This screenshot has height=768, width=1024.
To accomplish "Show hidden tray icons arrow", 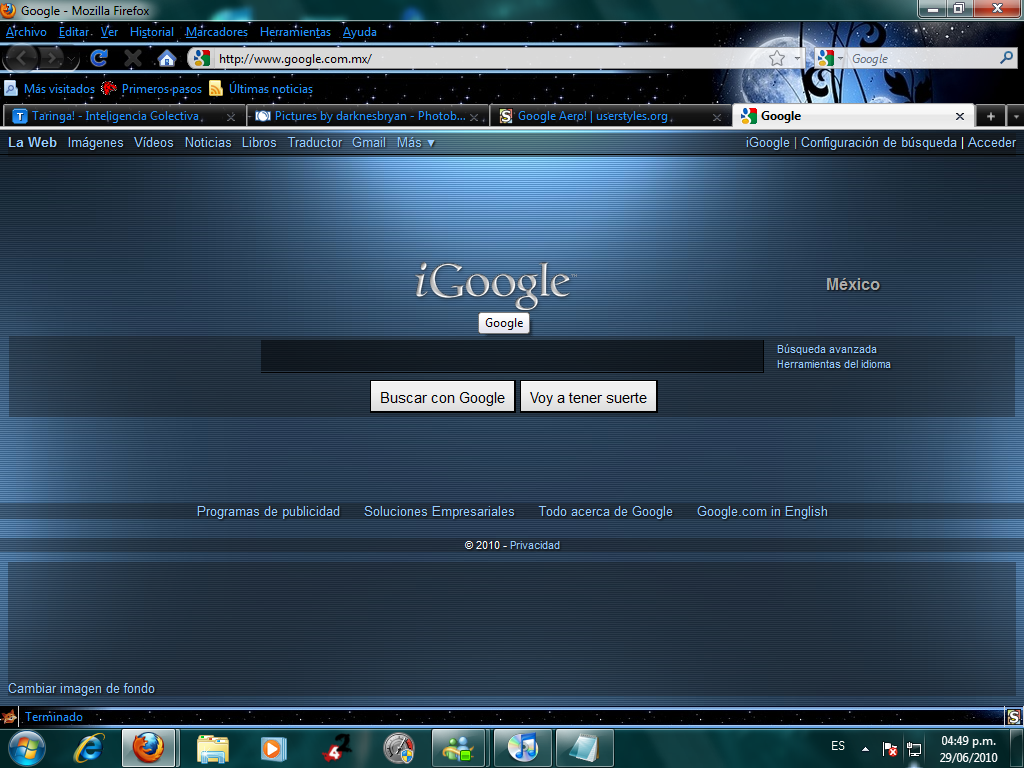I will pyautogui.click(x=865, y=748).
